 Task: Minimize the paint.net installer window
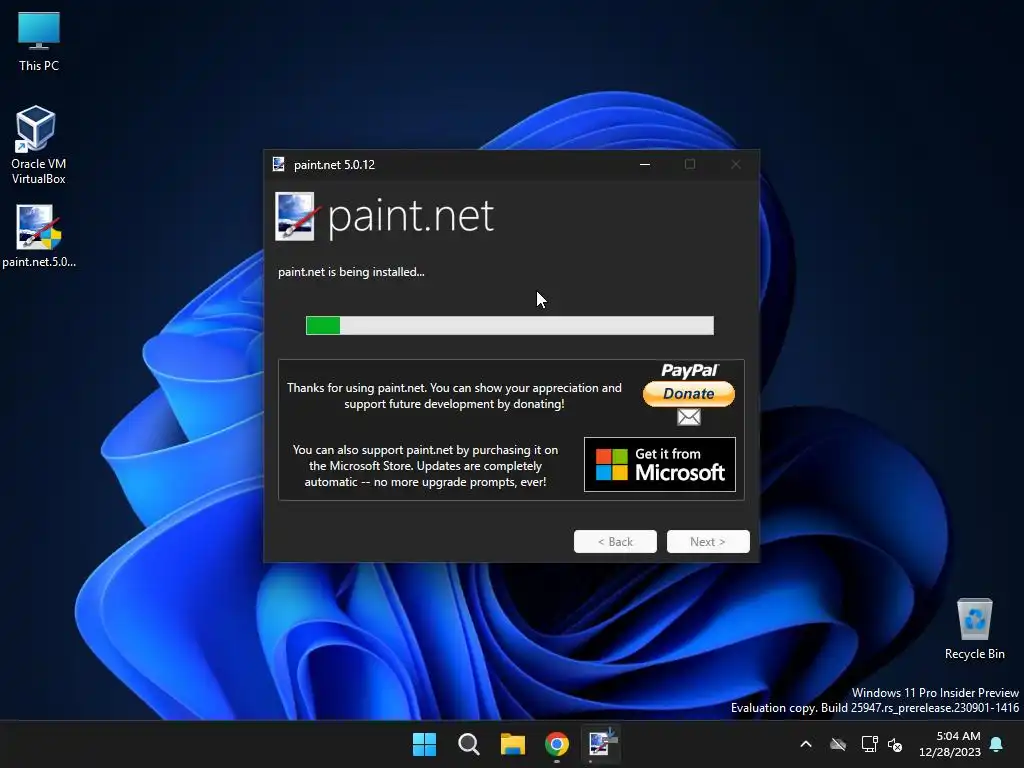(645, 165)
